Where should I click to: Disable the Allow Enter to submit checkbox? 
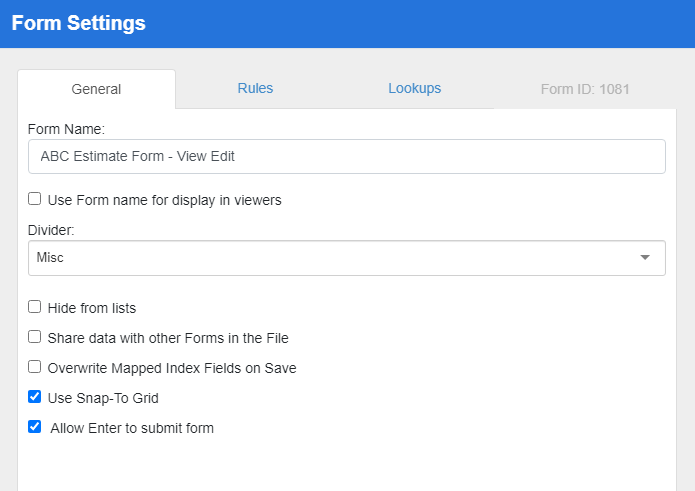point(35,427)
